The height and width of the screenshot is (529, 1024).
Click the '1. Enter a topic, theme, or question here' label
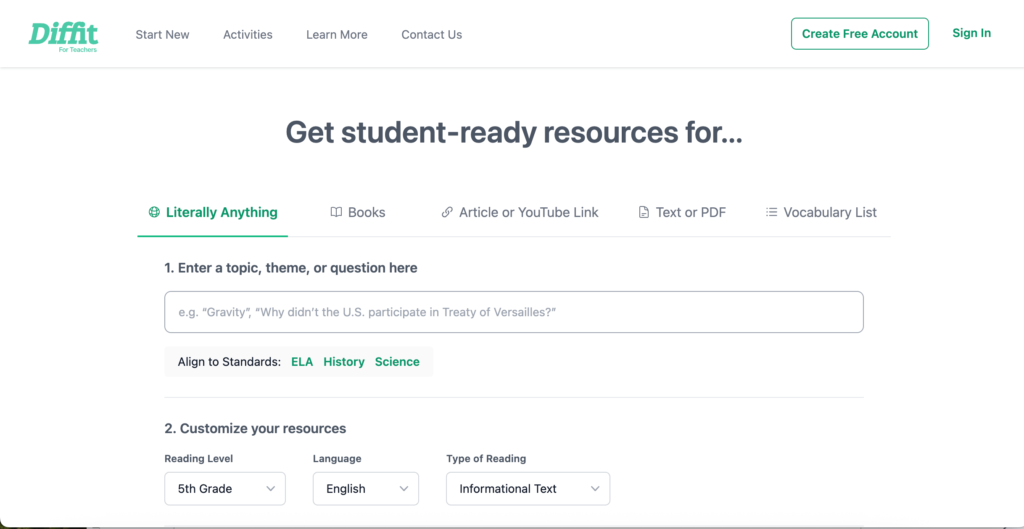coord(291,268)
